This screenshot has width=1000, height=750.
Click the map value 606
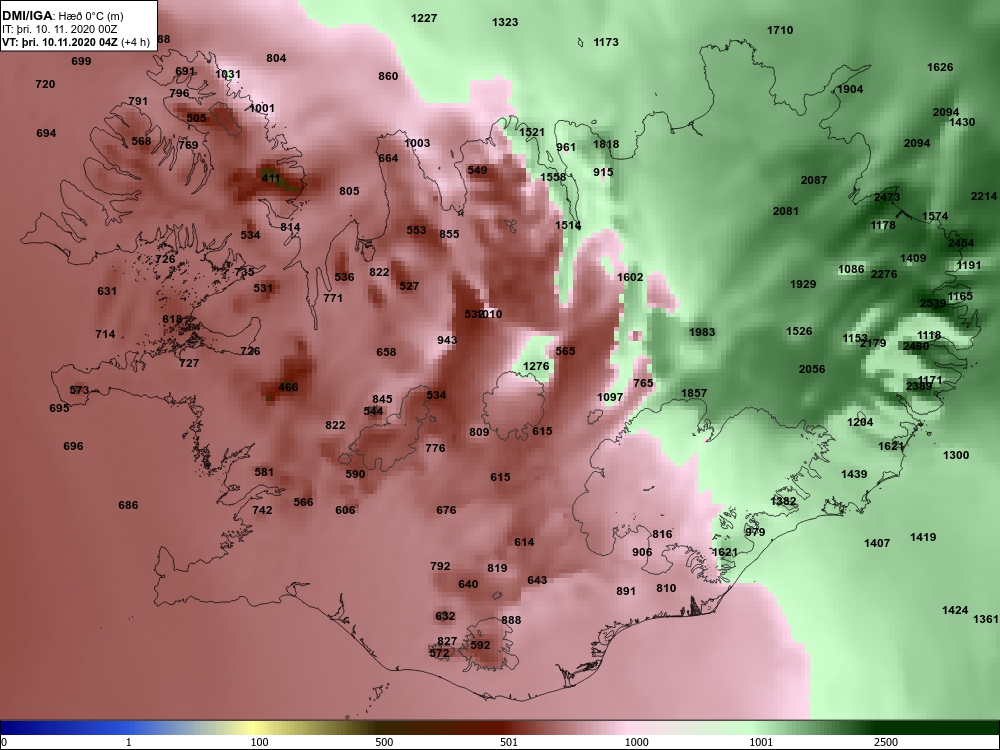click(x=345, y=510)
